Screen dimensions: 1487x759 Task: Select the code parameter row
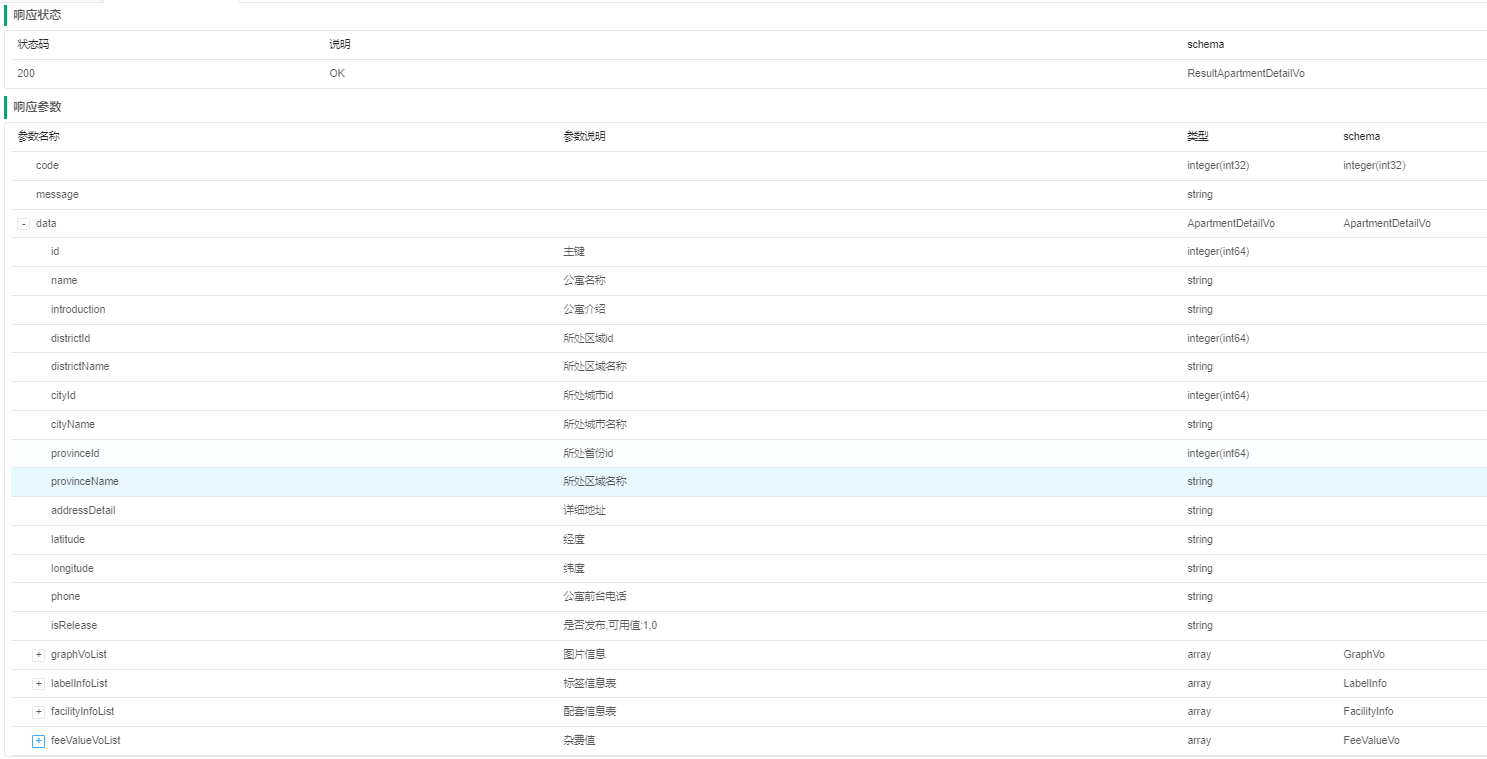click(x=749, y=166)
